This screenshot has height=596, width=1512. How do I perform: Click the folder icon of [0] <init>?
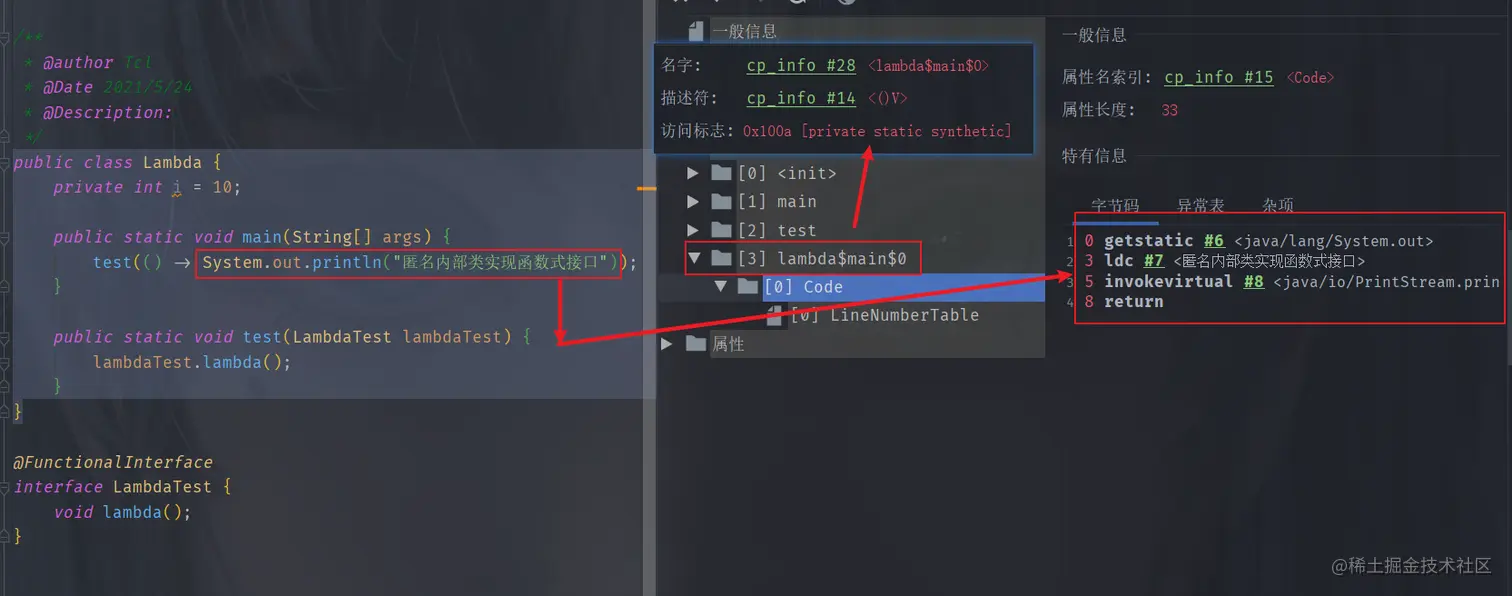[721, 173]
